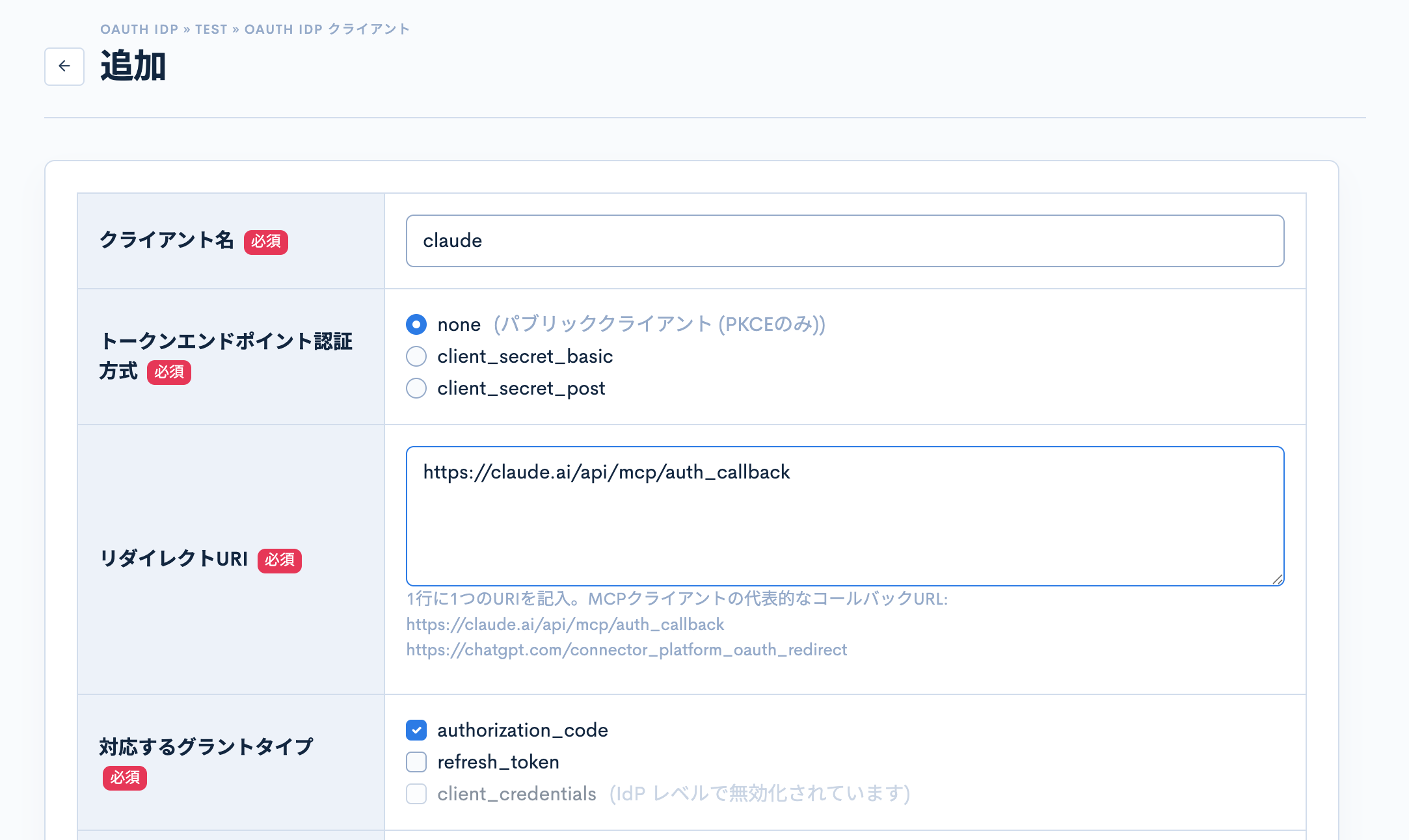Click the トークンエンドポイント認証方式 label
Viewport: 1409px width, 840px height.
[226, 356]
